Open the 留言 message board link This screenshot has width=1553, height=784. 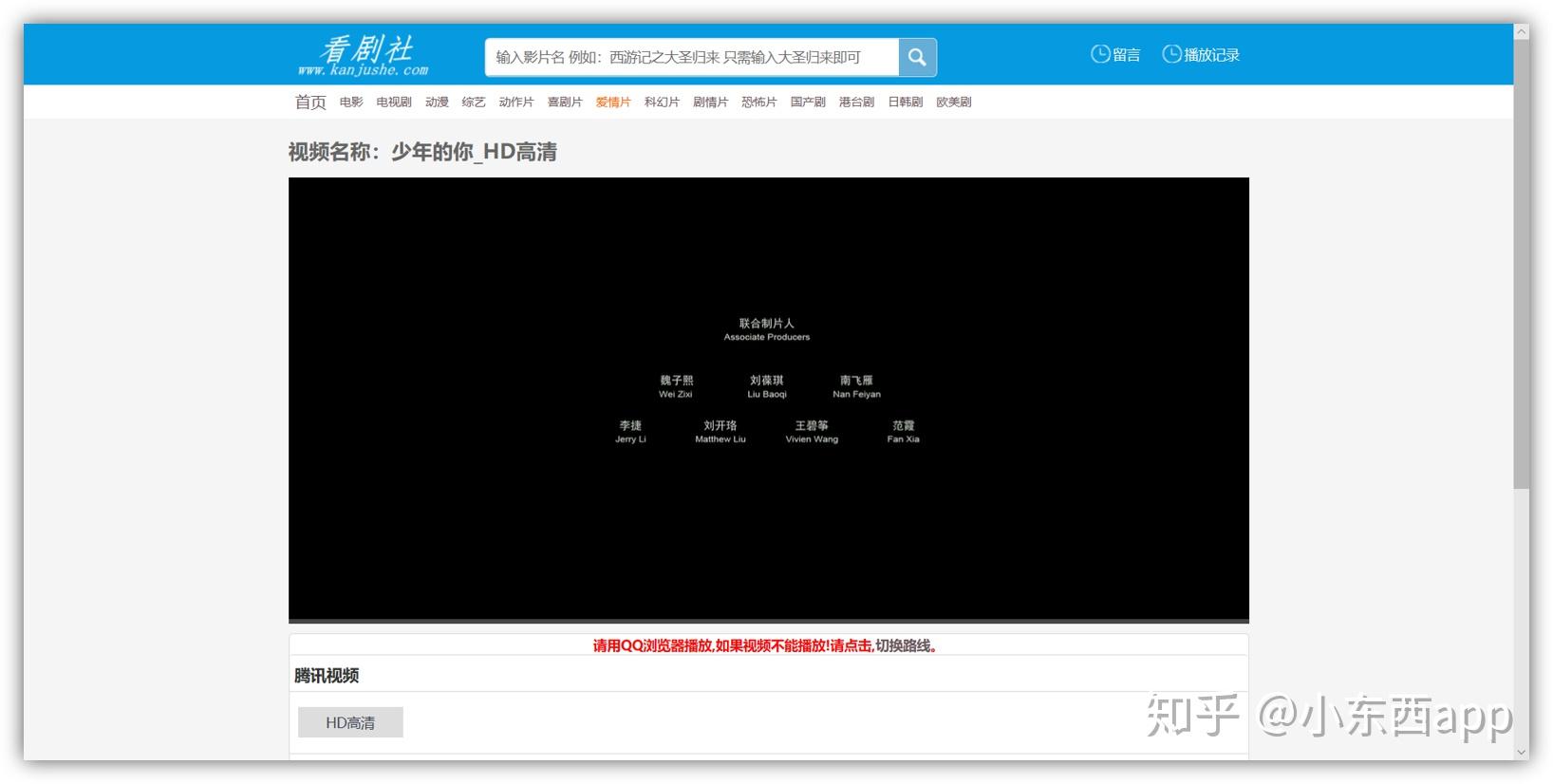point(1127,55)
